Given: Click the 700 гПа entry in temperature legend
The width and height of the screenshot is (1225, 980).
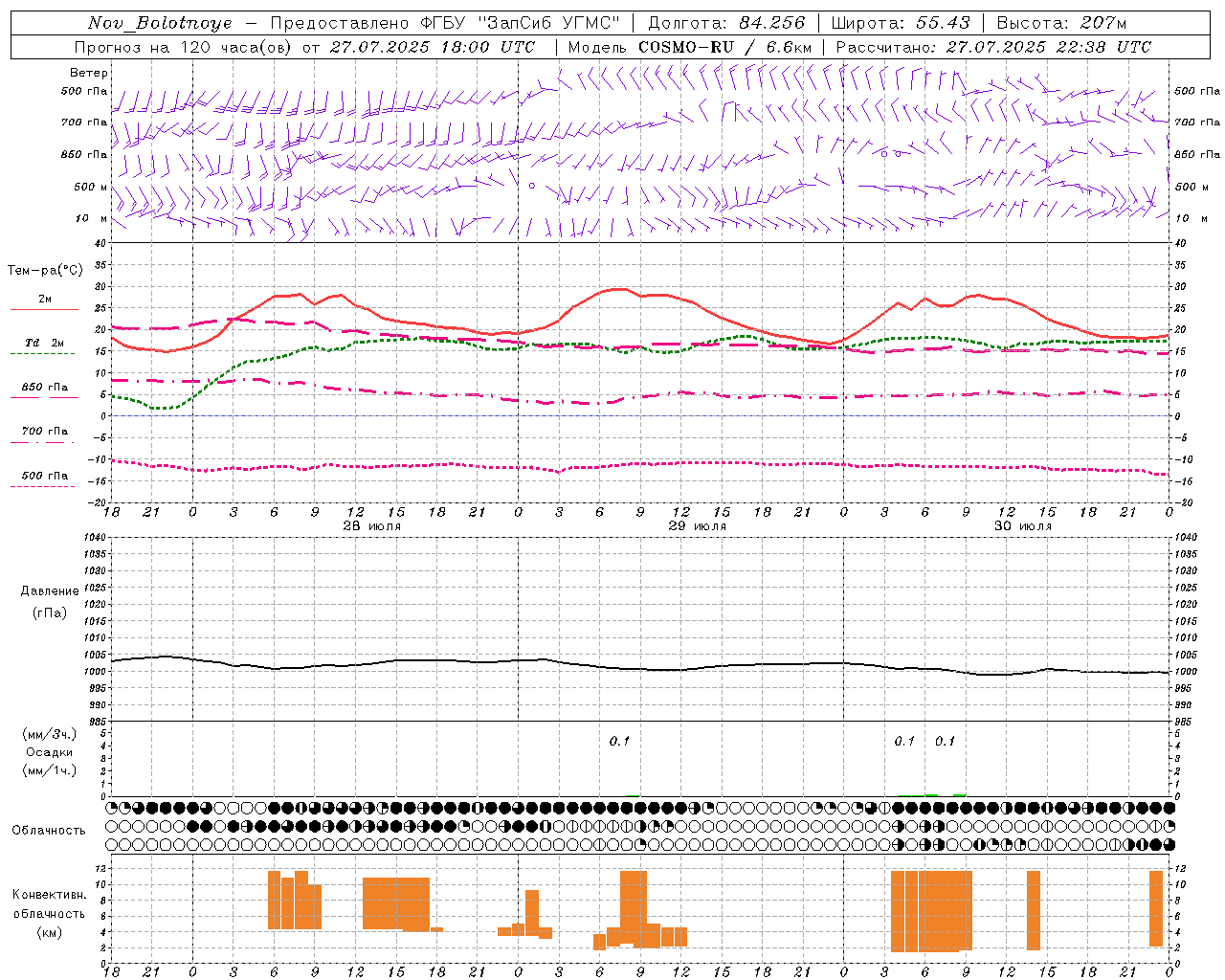Looking at the screenshot, I should (x=44, y=432).
